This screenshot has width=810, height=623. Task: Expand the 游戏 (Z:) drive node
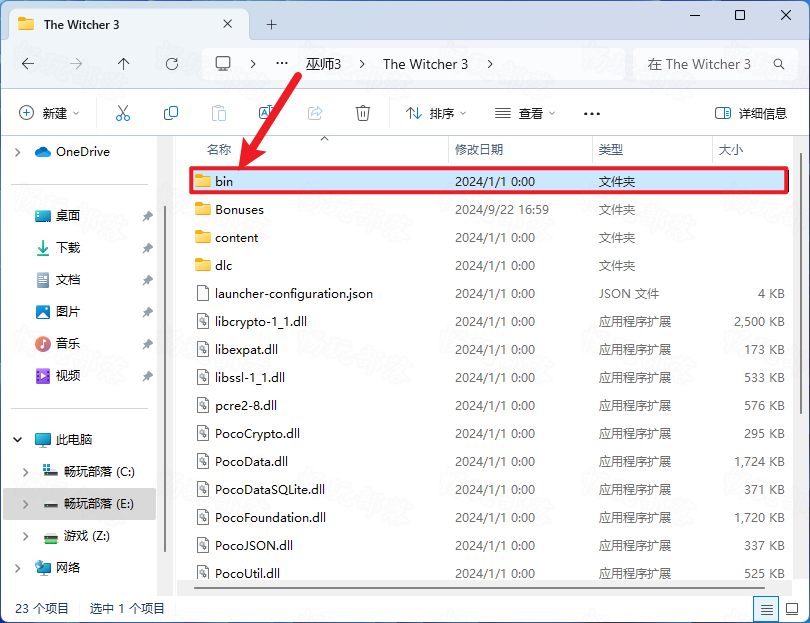click(25, 536)
